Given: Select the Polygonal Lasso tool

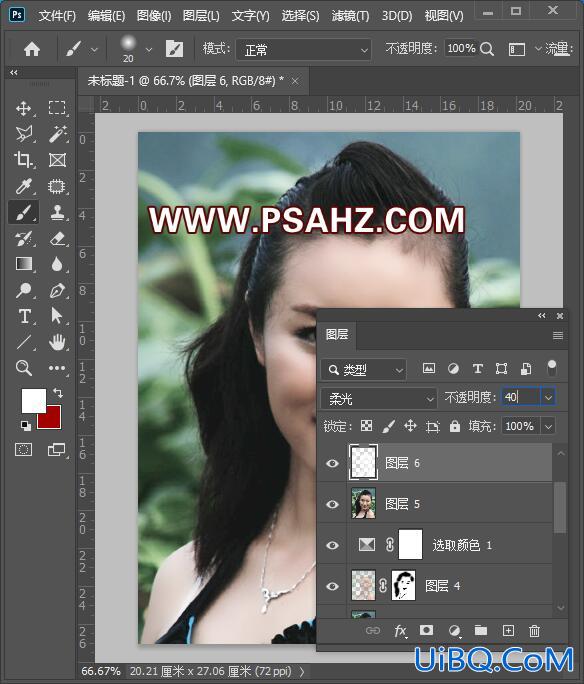Looking at the screenshot, I should click(x=23, y=134).
